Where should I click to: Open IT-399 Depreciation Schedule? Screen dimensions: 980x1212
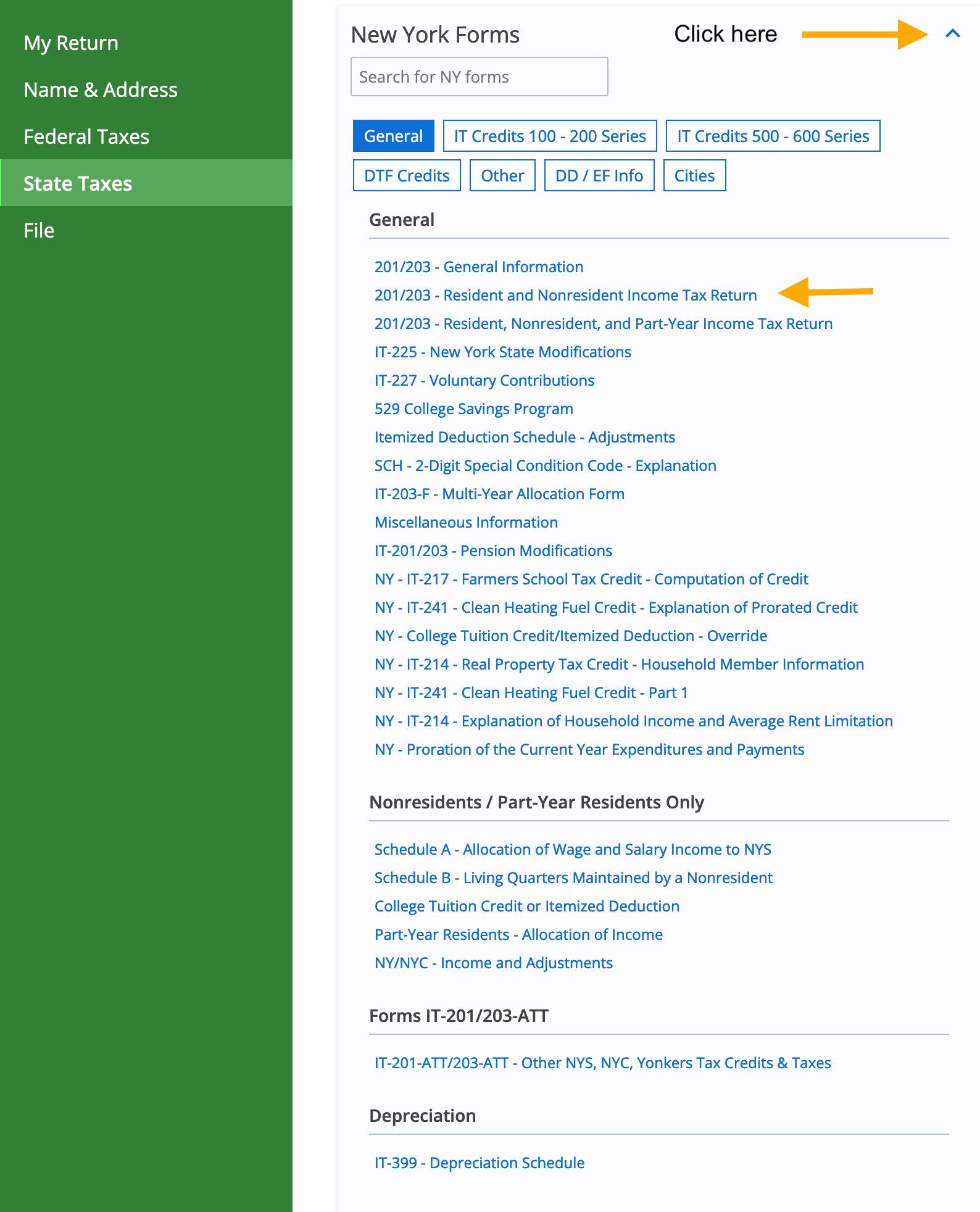pyautogui.click(x=479, y=1163)
